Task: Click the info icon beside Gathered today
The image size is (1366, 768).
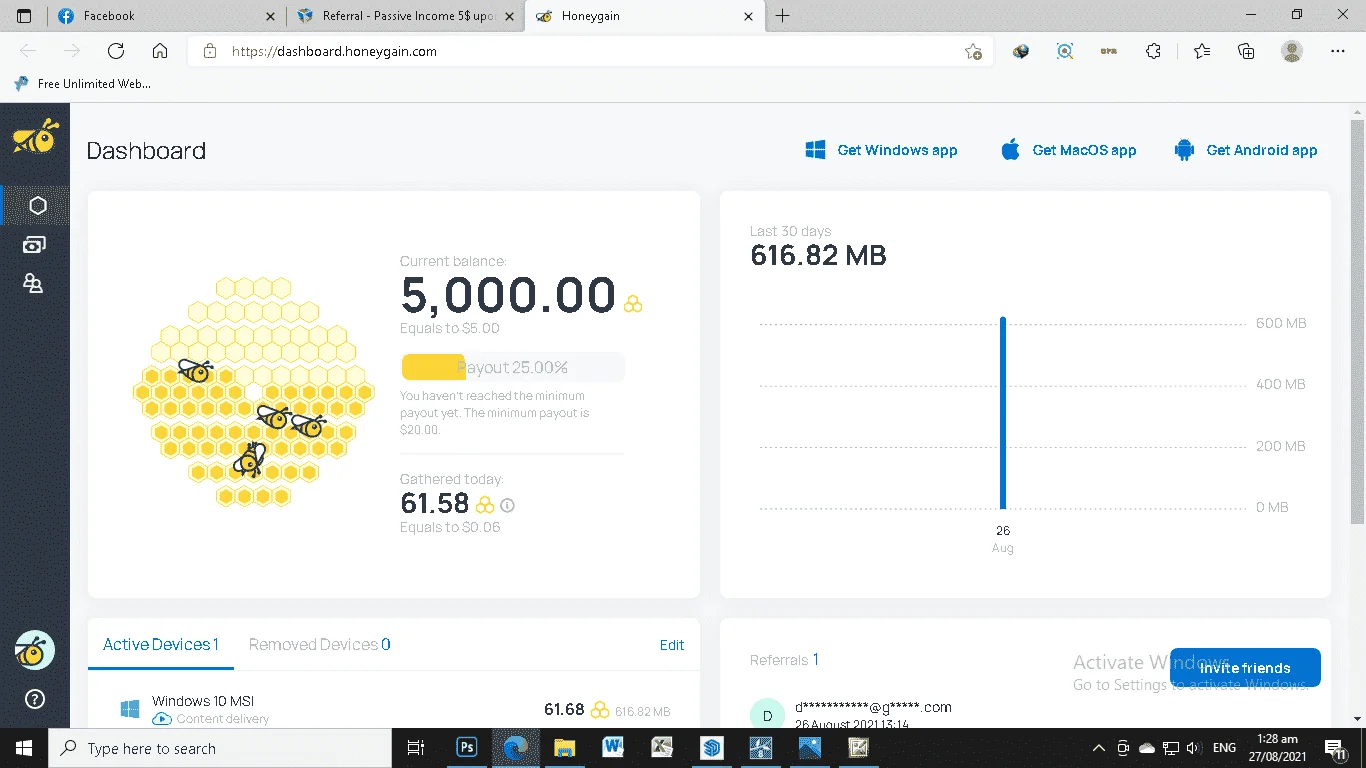Action: click(508, 505)
